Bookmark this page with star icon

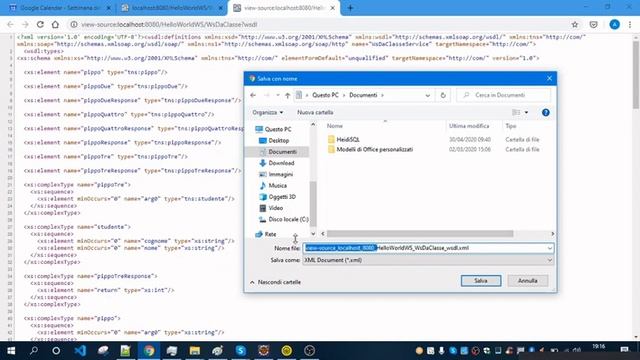pos(575,24)
